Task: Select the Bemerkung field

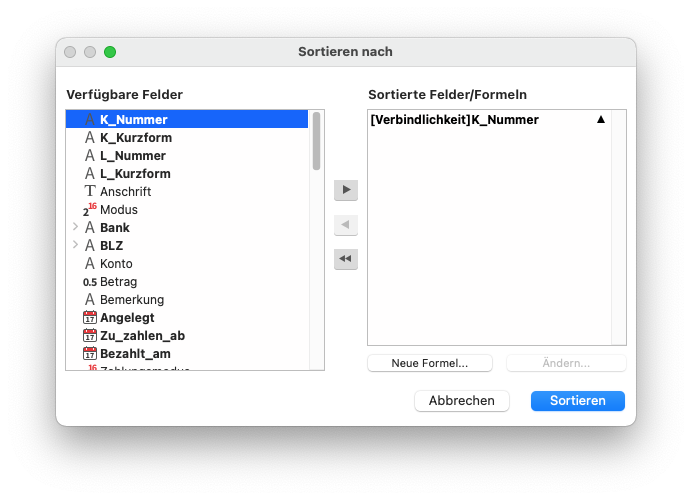Action: point(132,300)
